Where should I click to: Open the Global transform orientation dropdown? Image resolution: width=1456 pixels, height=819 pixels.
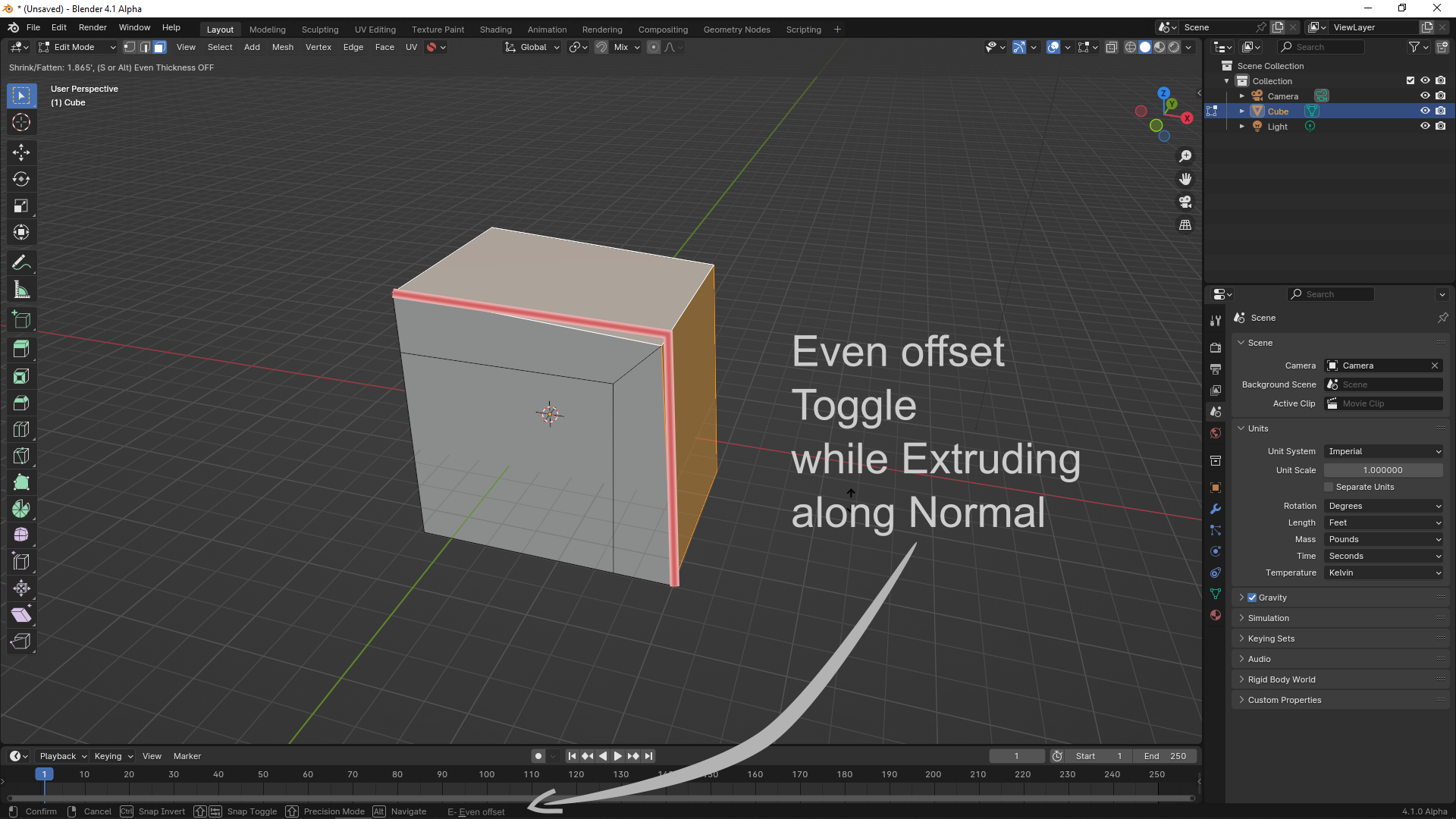point(532,47)
